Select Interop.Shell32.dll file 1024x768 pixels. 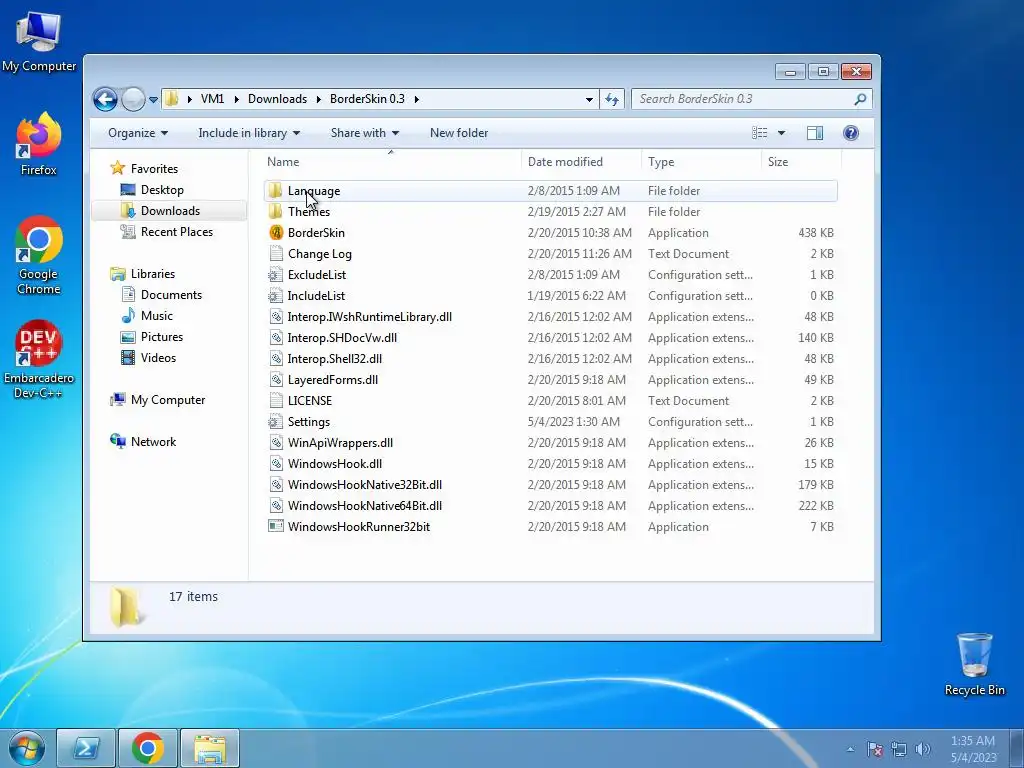click(x=335, y=359)
